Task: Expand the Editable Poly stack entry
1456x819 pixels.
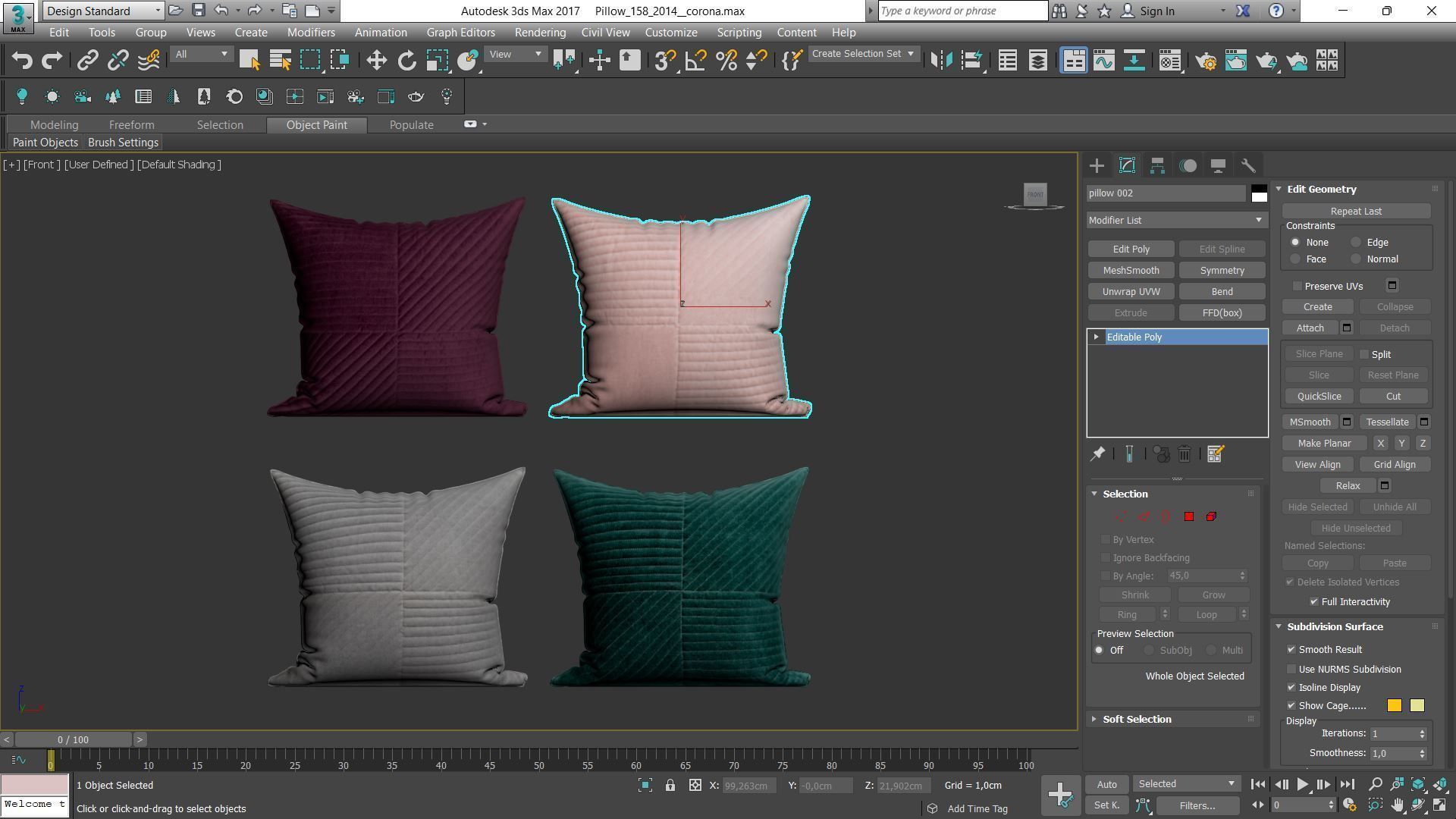Action: (1096, 337)
